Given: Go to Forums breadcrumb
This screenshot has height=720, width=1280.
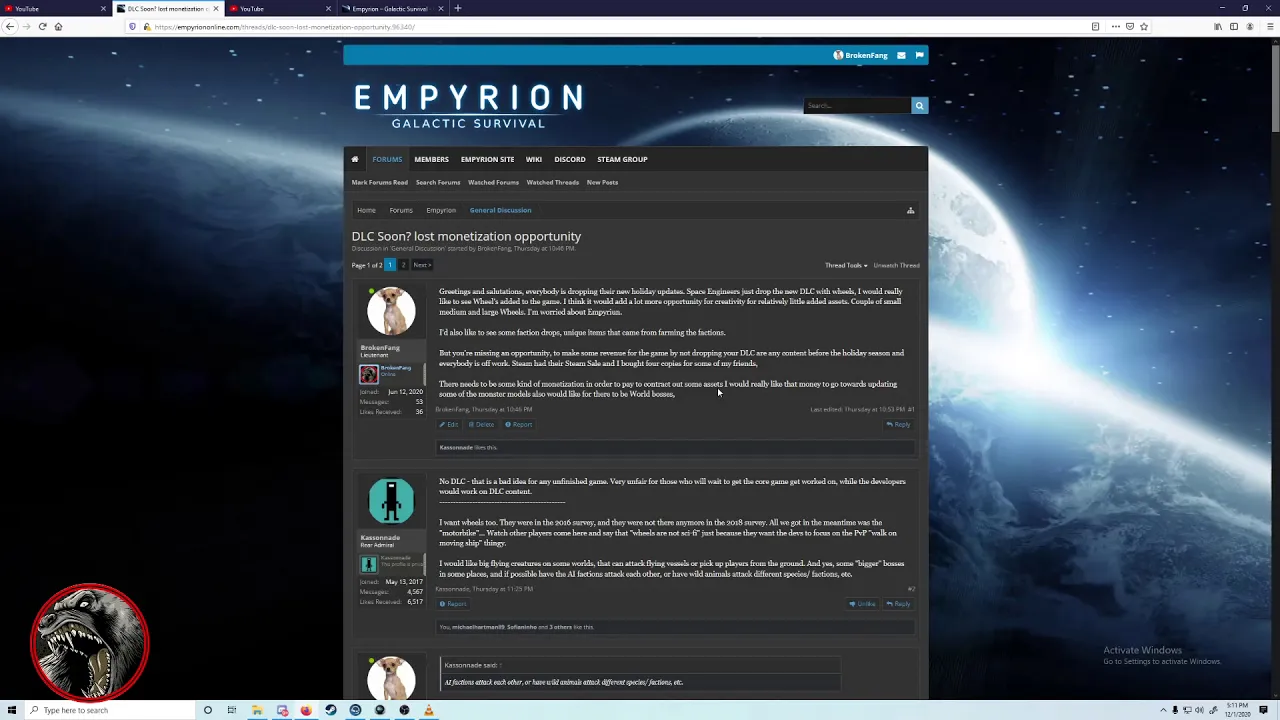Looking at the screenshot, I should 401,210.
